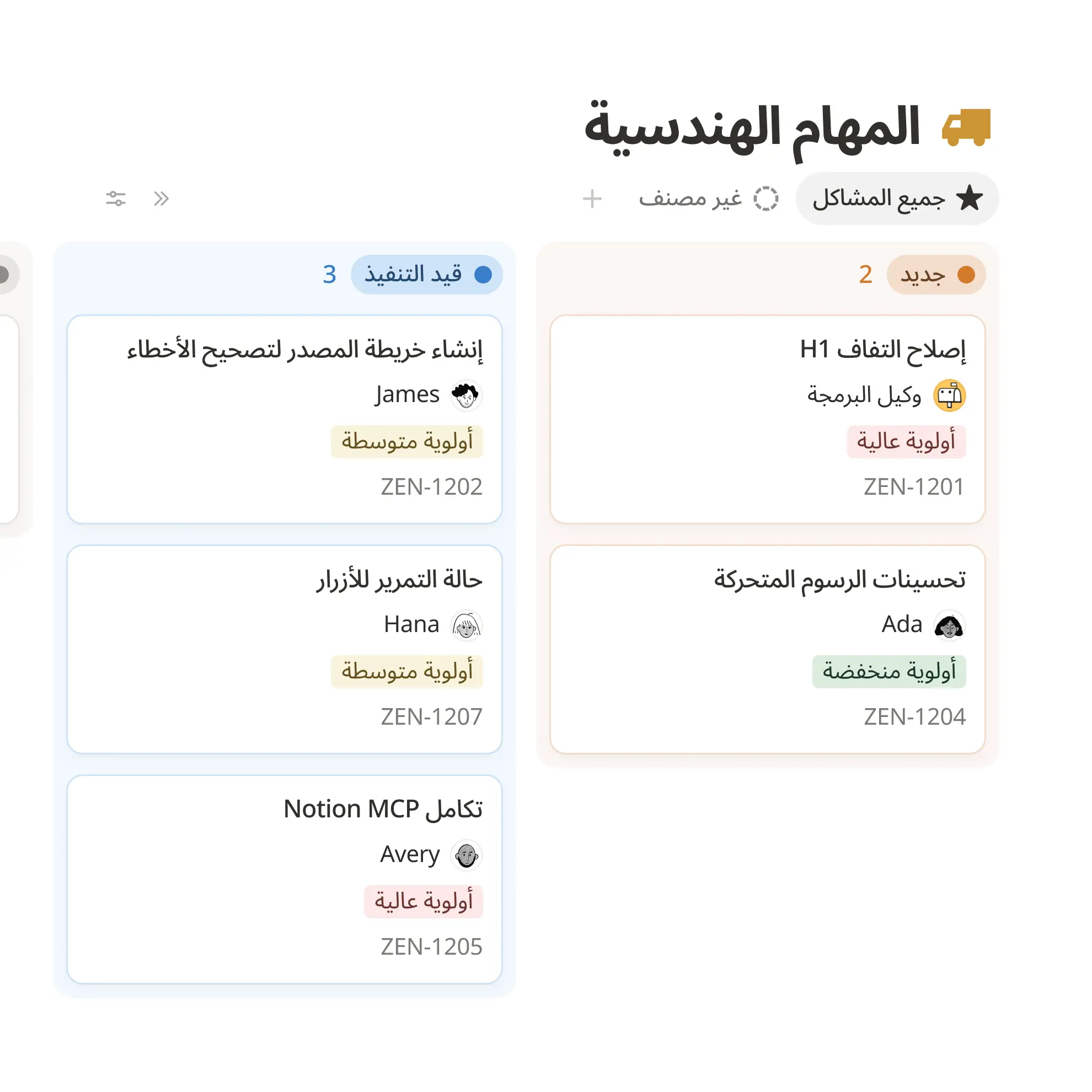This screenshot has height=1092, width=1092.
Task: Open the إصلاح التفاف H1 card
Action: coord(767,419)
